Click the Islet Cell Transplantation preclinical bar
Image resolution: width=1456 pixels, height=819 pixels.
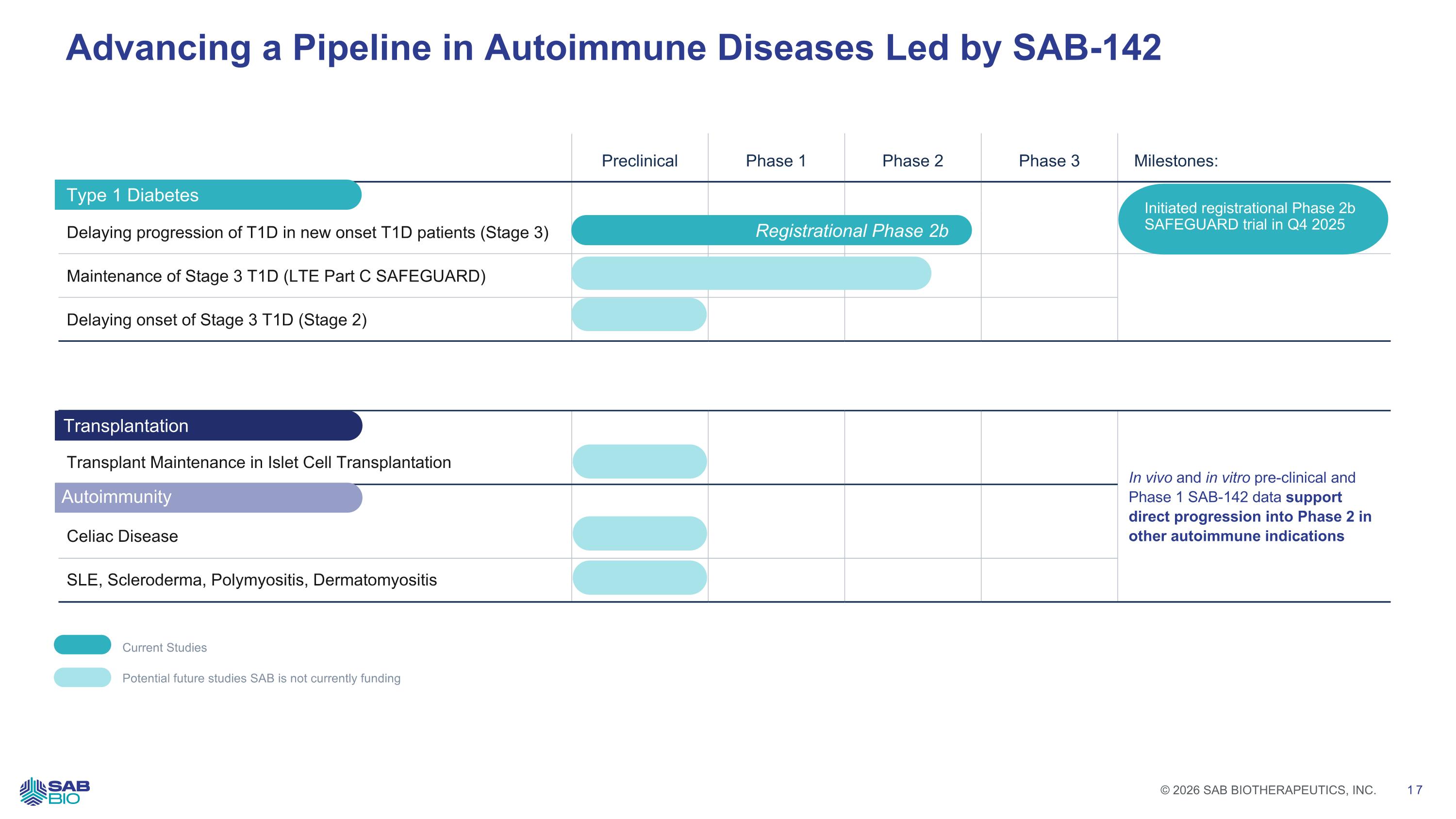tap(639, 462)
